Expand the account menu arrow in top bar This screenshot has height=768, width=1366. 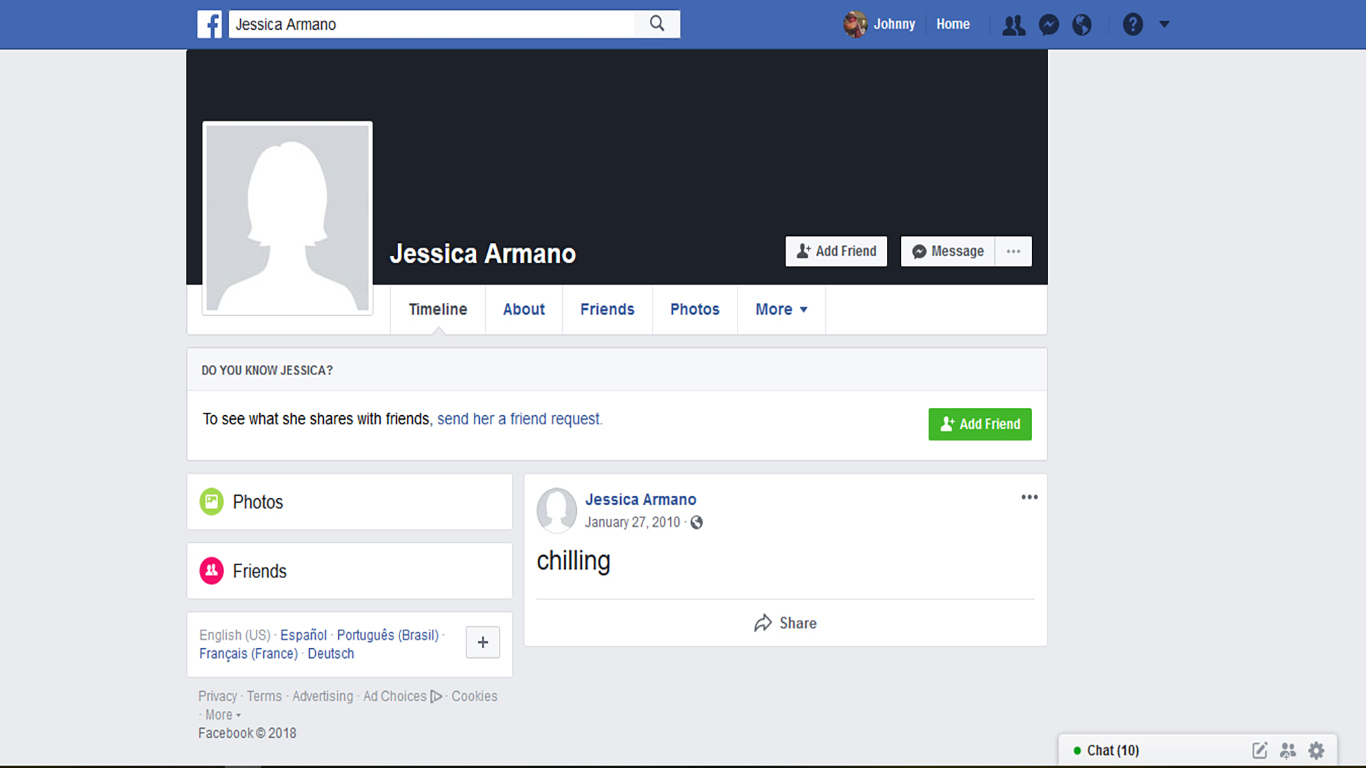[1164, 25]
